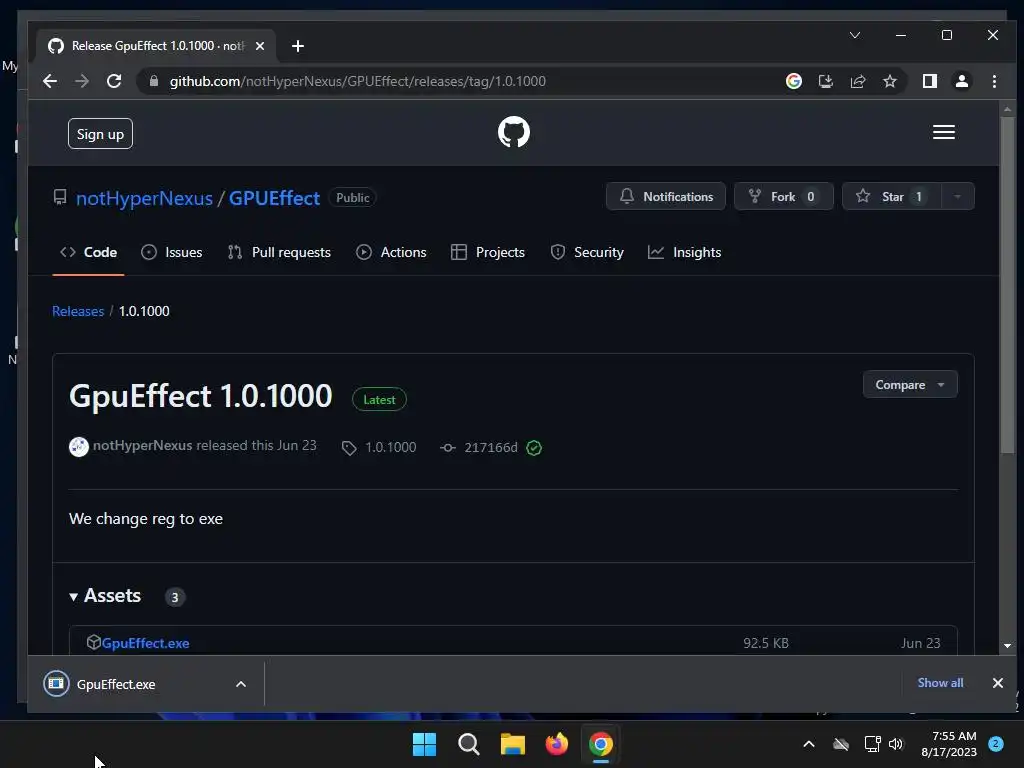
Task: Open the 1.0.1000 tag link
Action: tap(379, 447)
